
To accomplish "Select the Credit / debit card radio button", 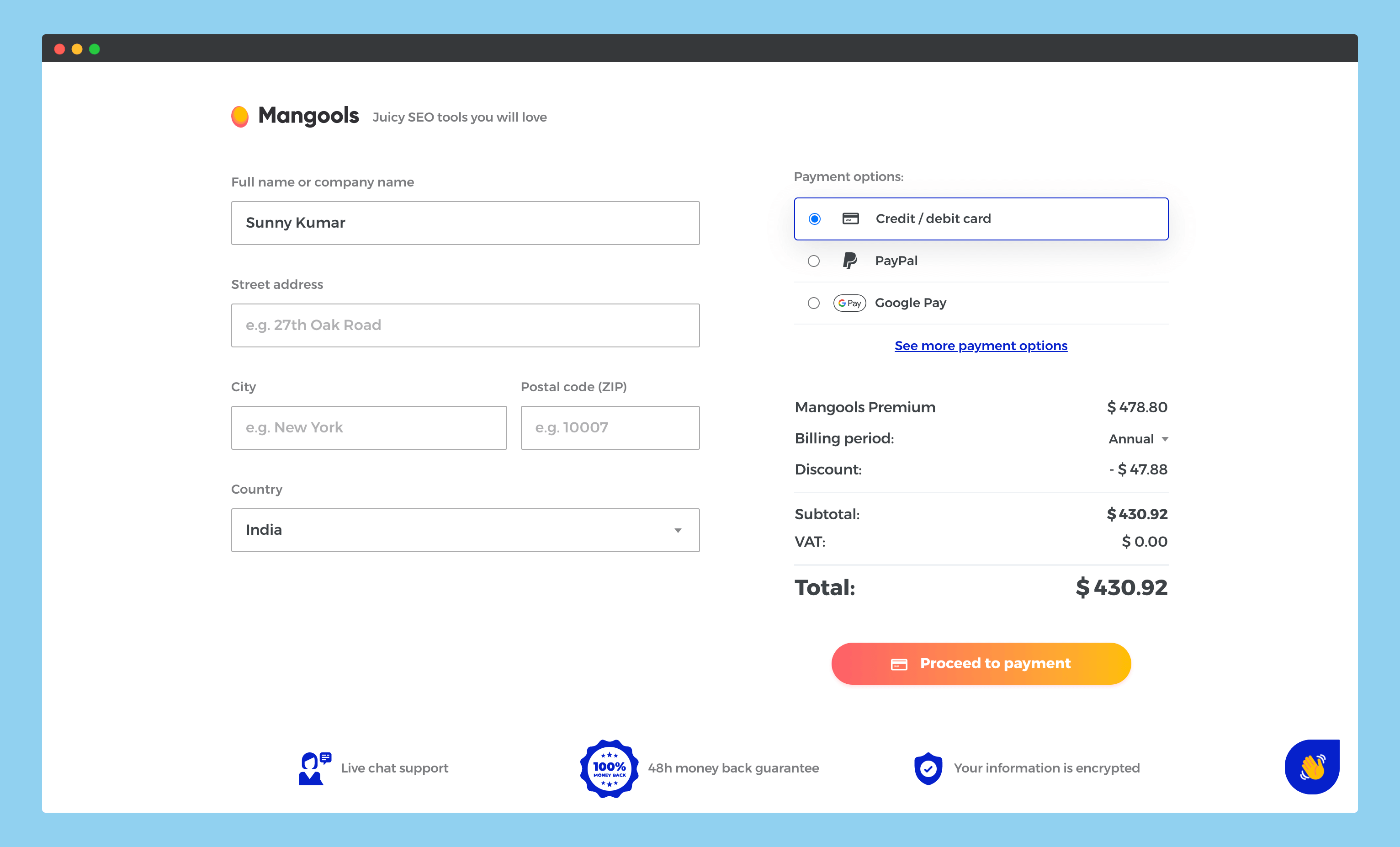I will click(x=814, y=219).
